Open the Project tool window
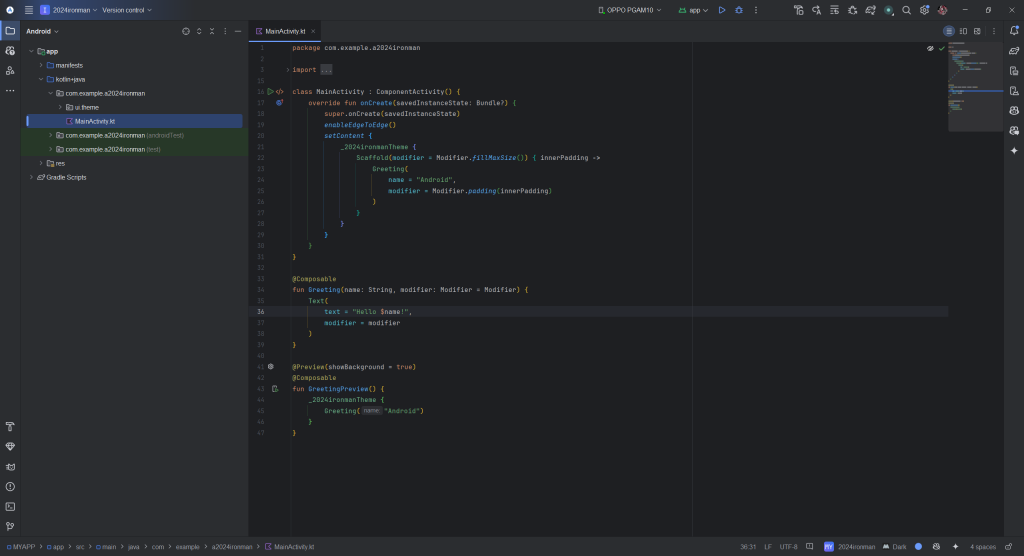 click(x=10, y=31)
